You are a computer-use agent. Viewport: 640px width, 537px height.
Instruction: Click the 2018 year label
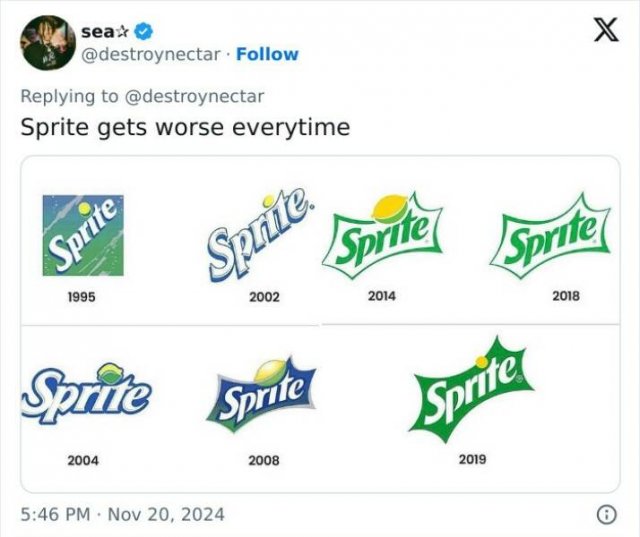564,296
